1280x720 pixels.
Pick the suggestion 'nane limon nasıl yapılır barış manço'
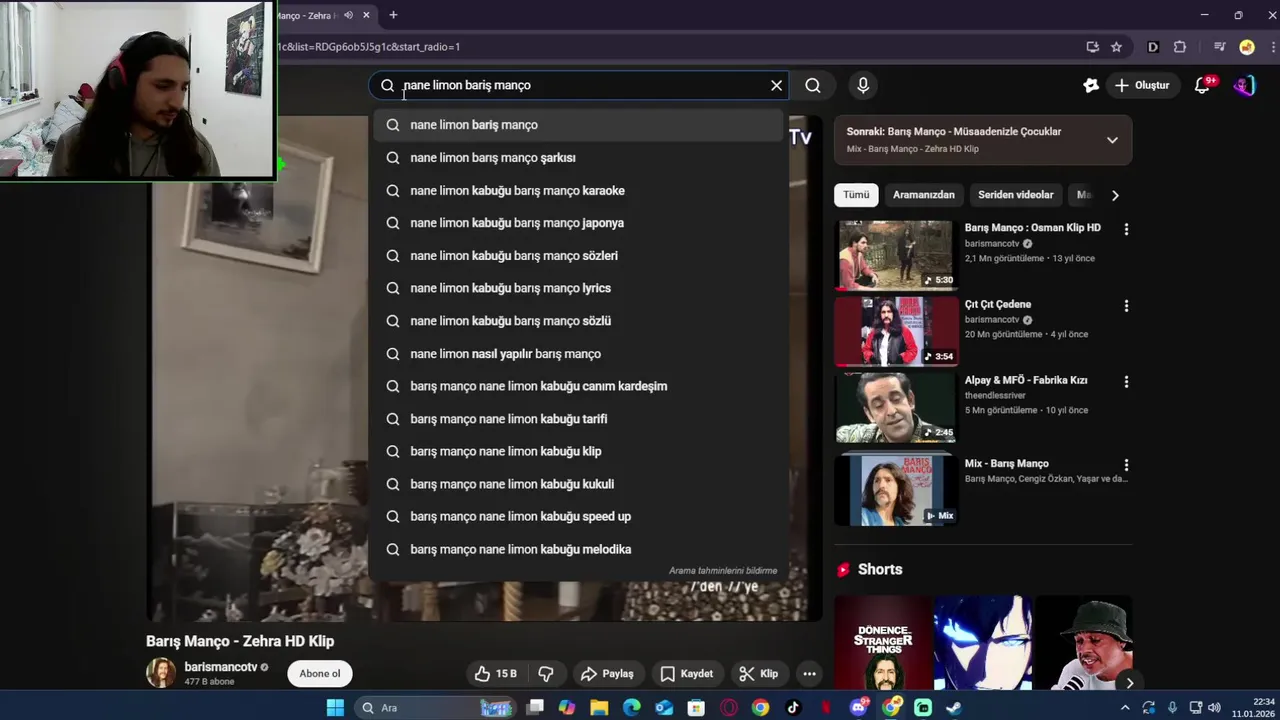578,353
